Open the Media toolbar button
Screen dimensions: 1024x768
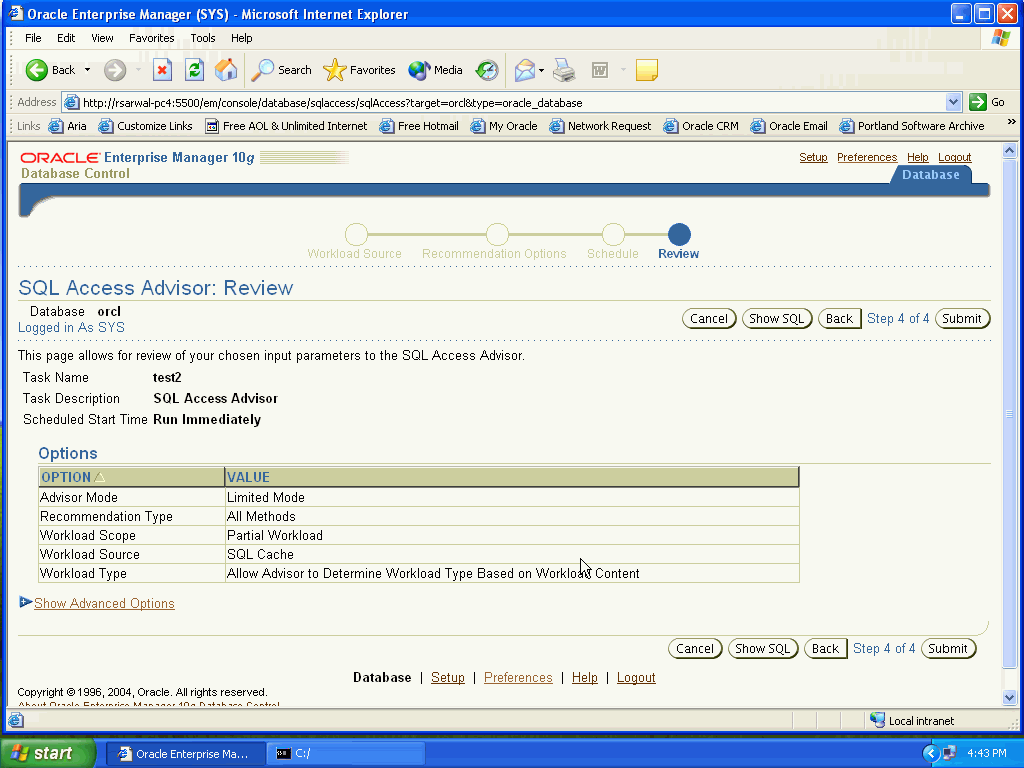436,70
